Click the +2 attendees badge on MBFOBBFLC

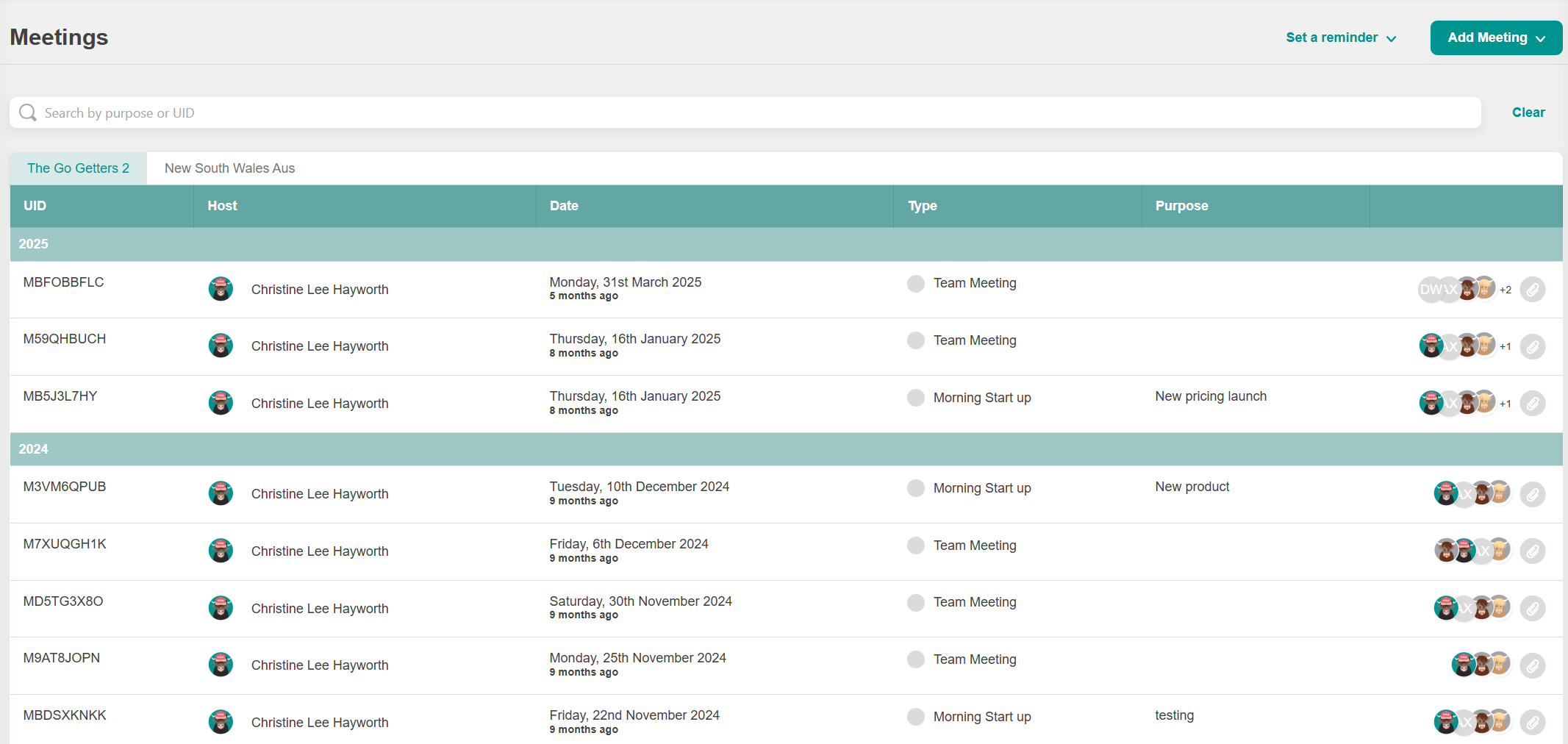tap(1506, 290)
